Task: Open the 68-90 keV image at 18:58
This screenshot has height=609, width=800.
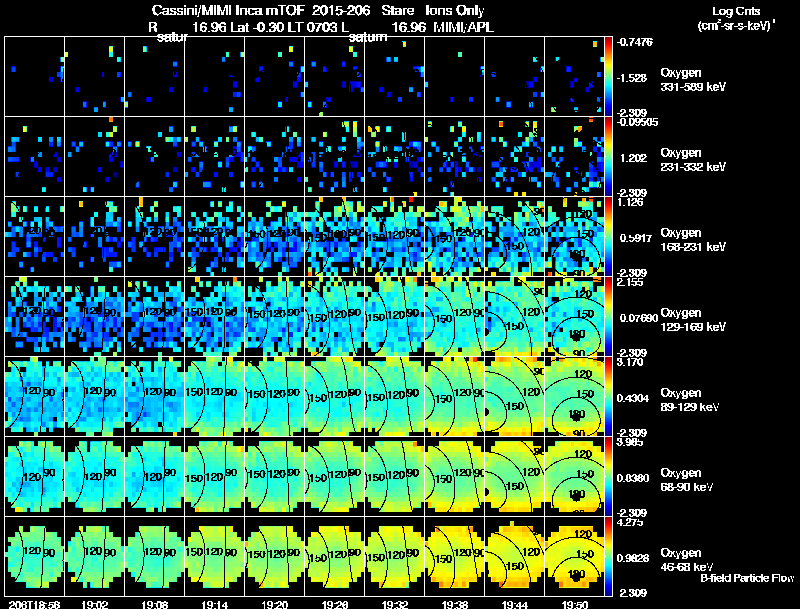Action: (34, 476)
